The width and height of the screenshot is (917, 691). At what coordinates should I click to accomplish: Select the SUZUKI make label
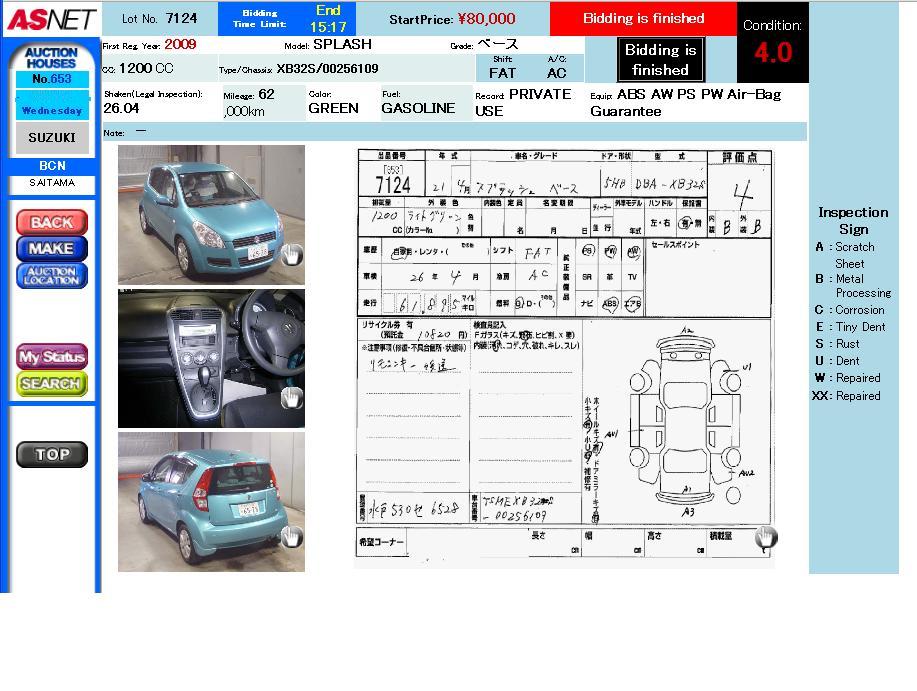click(x=51, y=138)
